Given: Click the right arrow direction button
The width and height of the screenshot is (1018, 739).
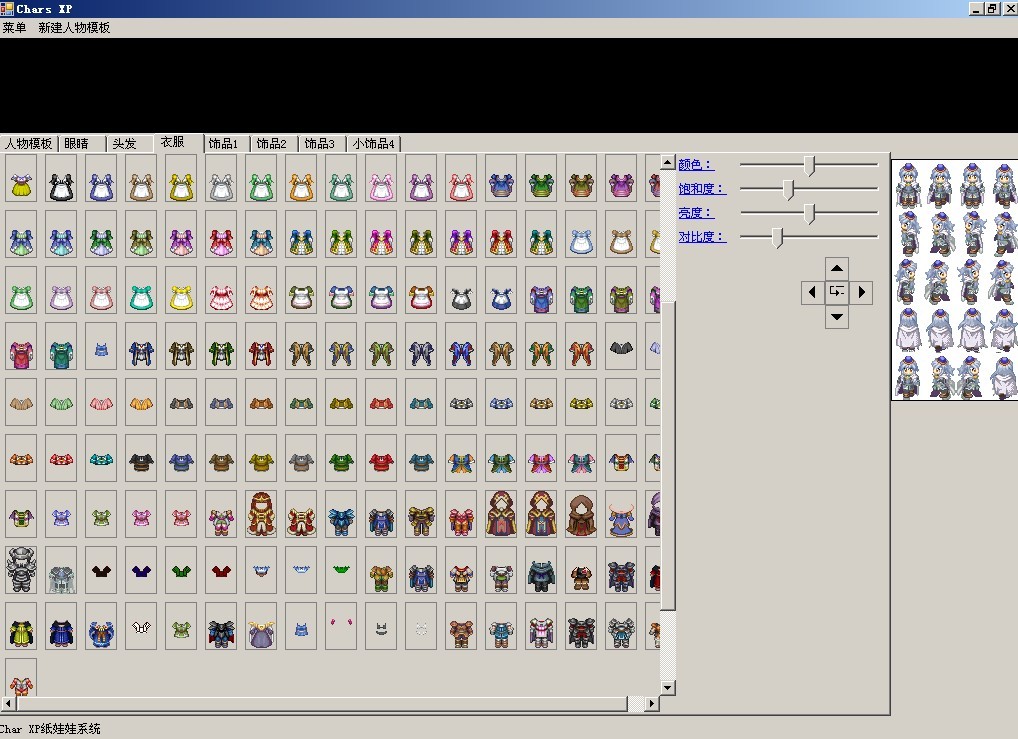Looking at the screenshot, I should [861, 292].
